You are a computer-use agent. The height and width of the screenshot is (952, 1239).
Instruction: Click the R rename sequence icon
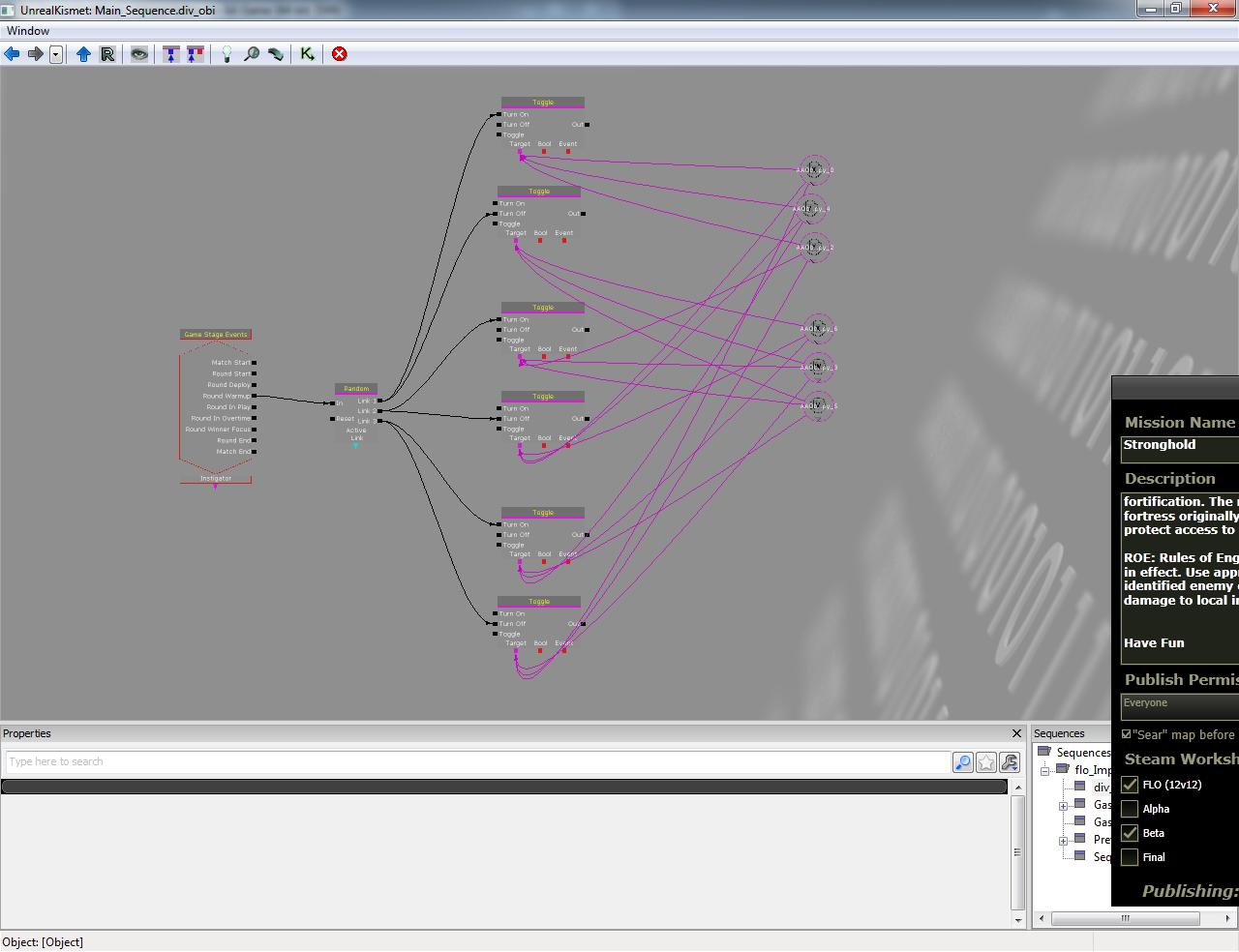point(107,54)
